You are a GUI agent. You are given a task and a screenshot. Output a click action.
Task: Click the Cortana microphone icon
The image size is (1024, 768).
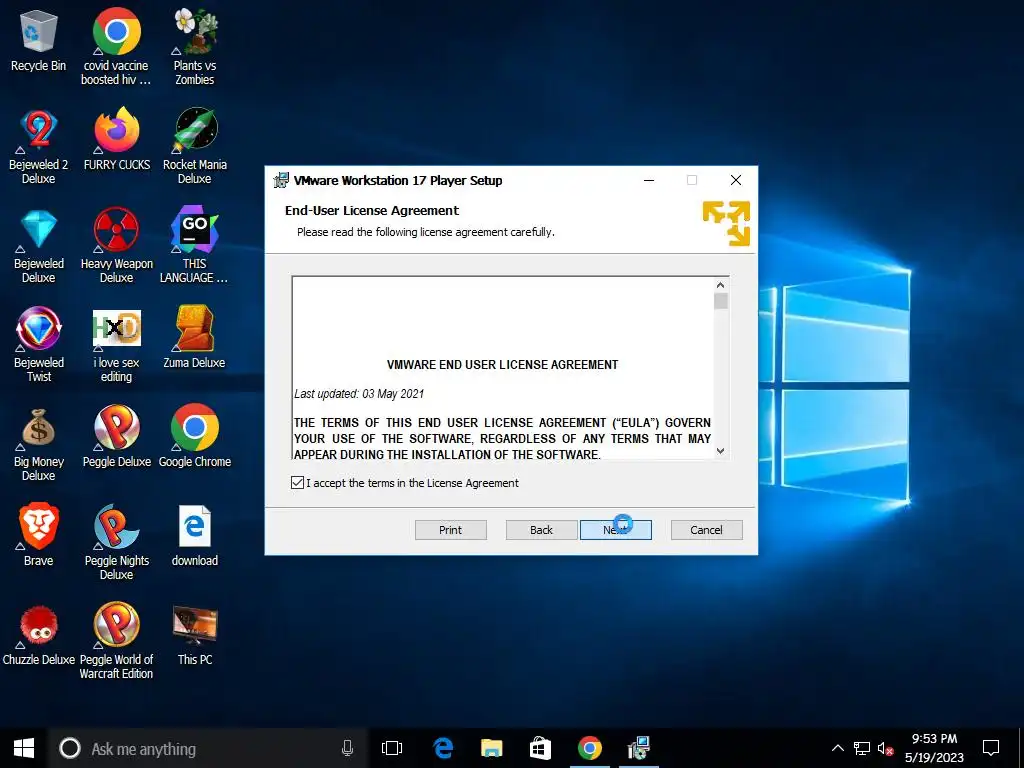pos(347,748)
